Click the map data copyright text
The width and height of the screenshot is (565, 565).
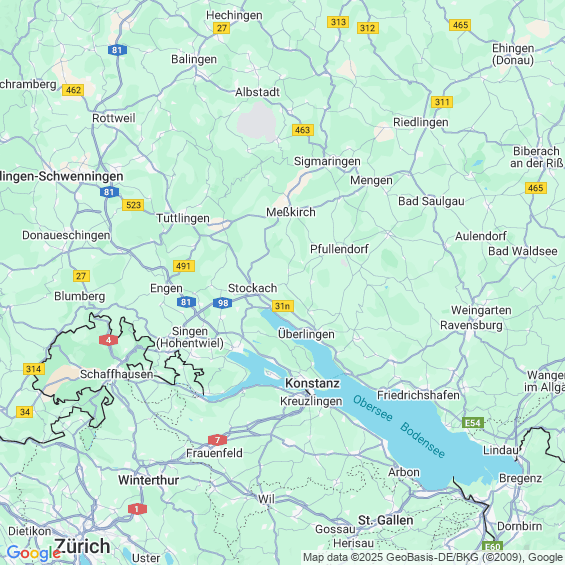pos(433,557)
